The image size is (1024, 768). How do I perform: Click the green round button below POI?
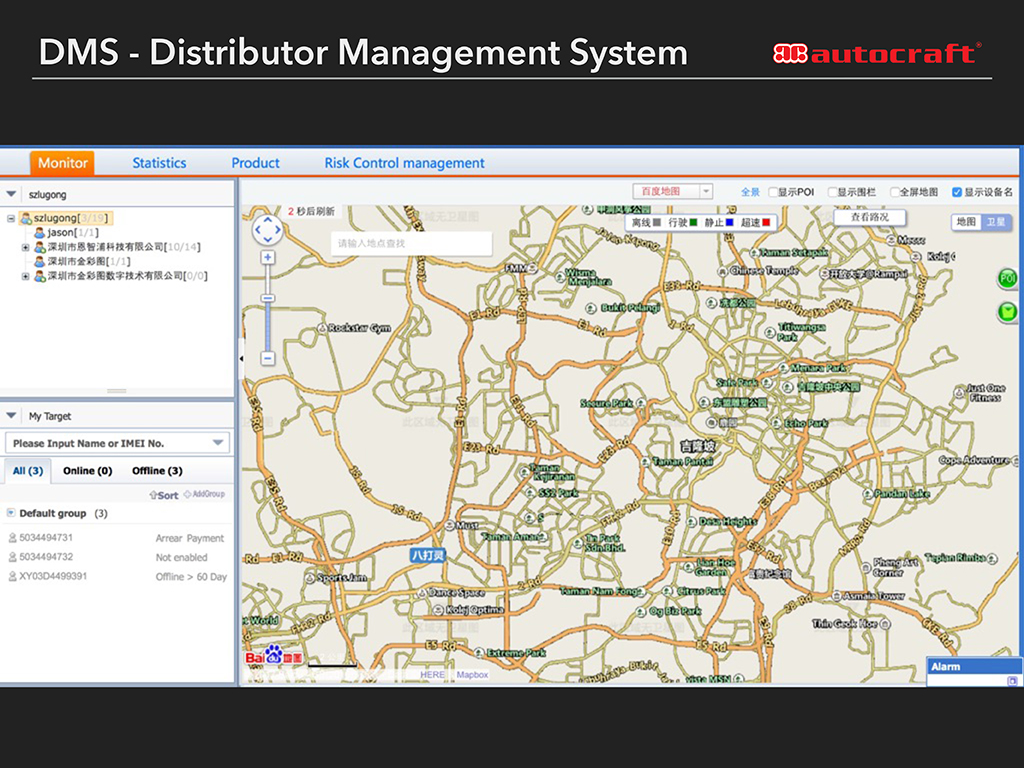(1008, 312)
